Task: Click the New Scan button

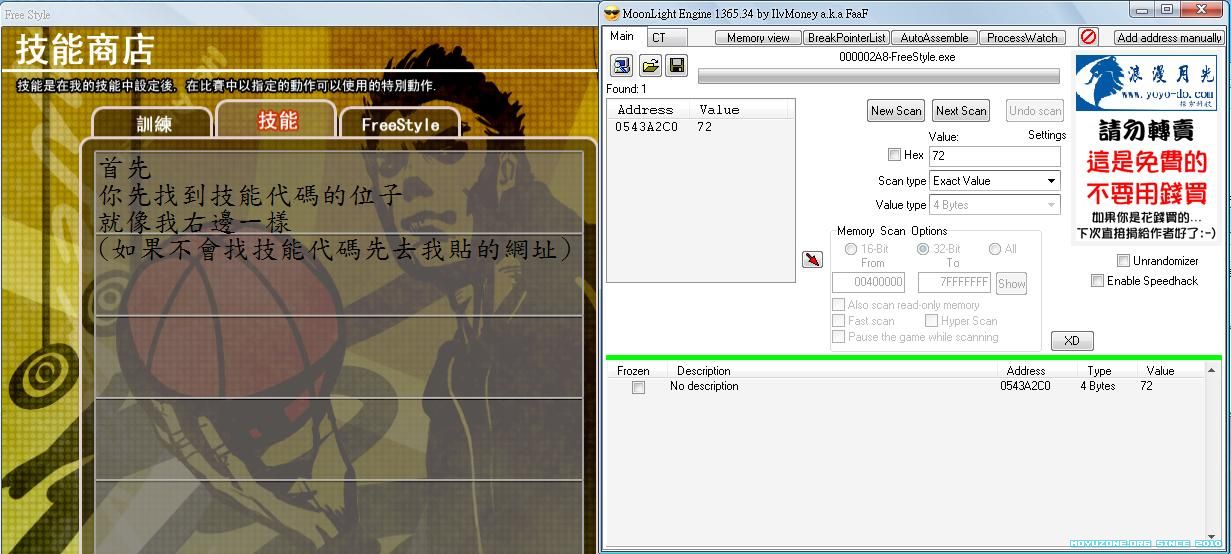Action: click(x=896, y=111)
